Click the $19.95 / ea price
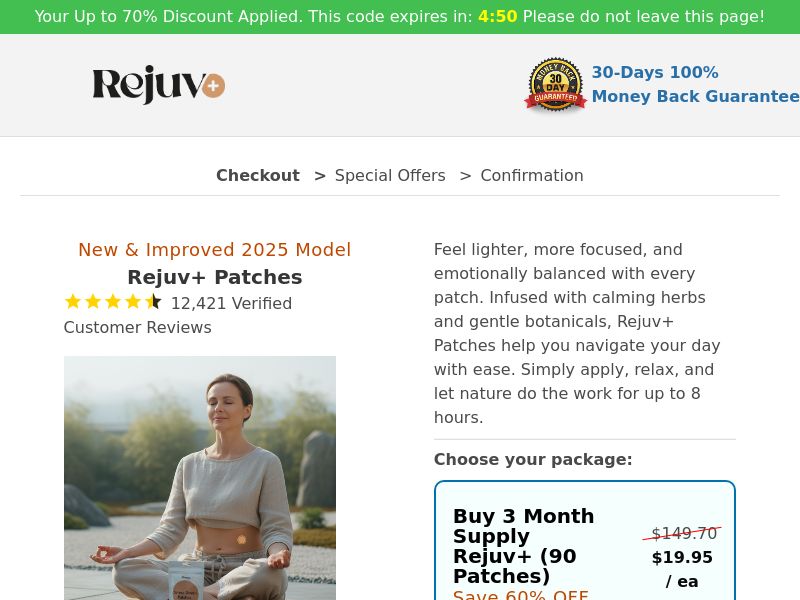 [x=682, y=569]
